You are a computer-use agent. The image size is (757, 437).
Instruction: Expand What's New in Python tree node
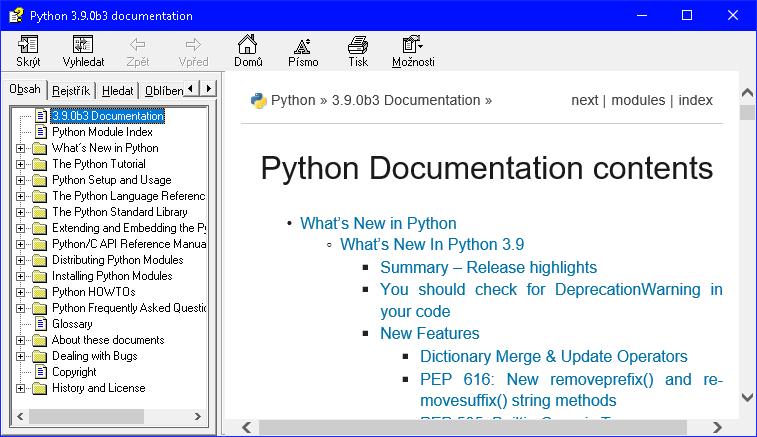[x=20, y=148]
